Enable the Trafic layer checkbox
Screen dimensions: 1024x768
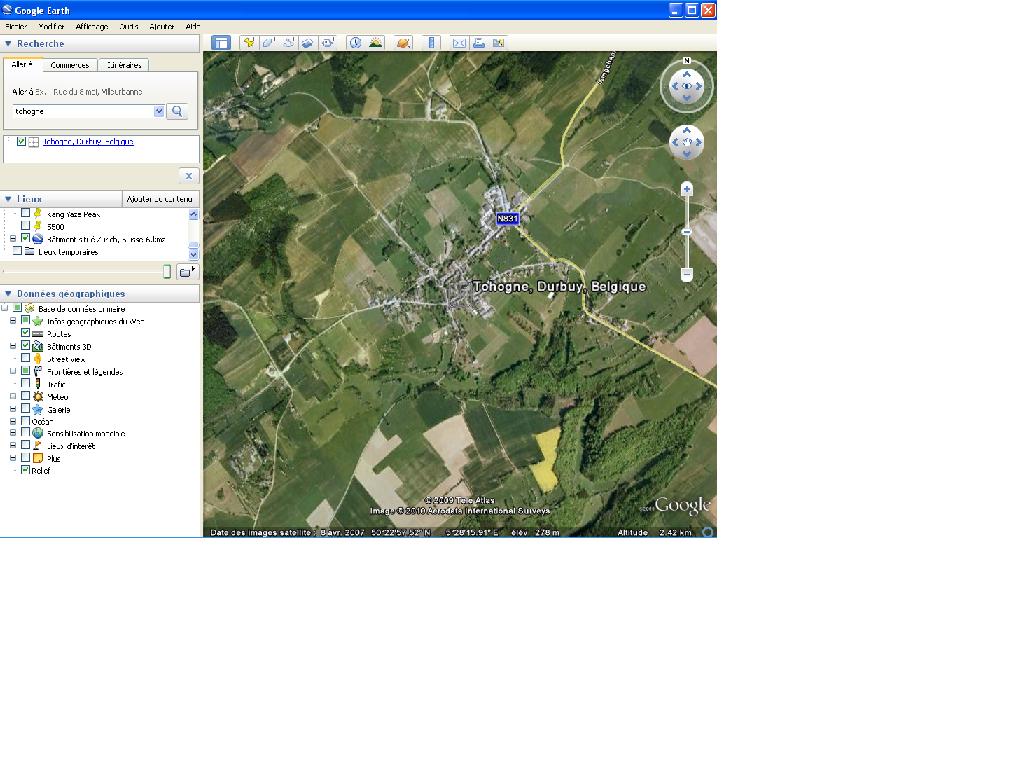(x=25, y=383)
